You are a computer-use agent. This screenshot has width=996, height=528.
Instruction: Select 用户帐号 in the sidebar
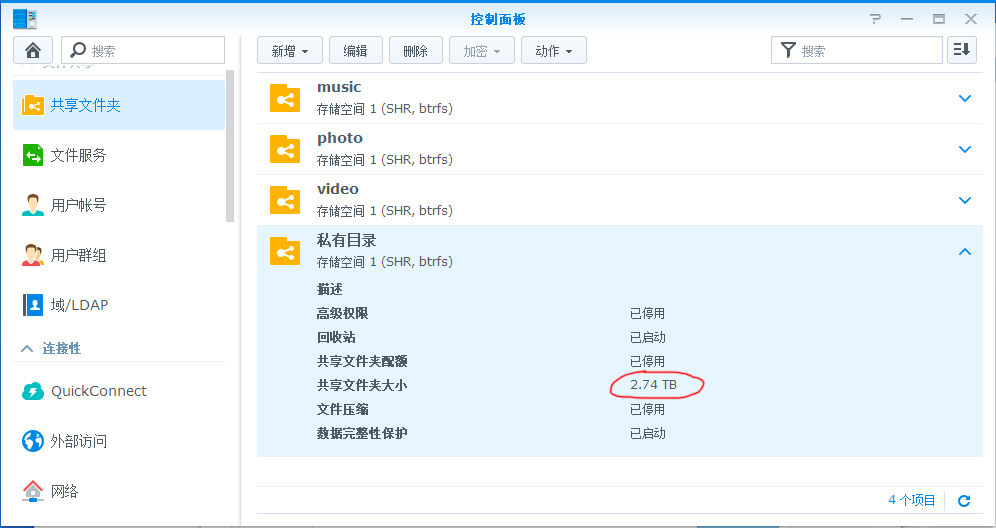[78, 205]
